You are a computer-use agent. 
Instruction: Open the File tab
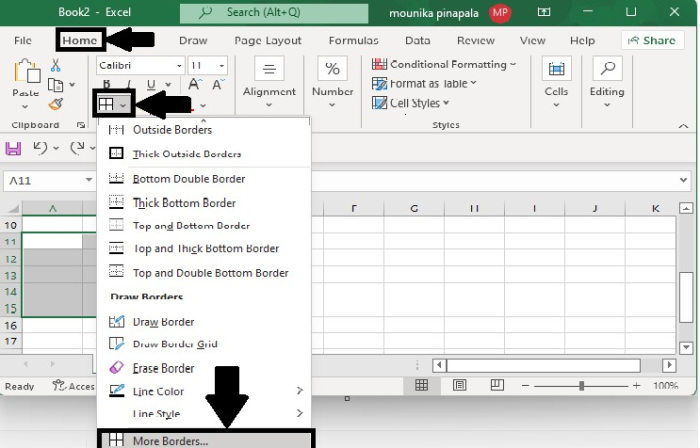click(23, 41)
